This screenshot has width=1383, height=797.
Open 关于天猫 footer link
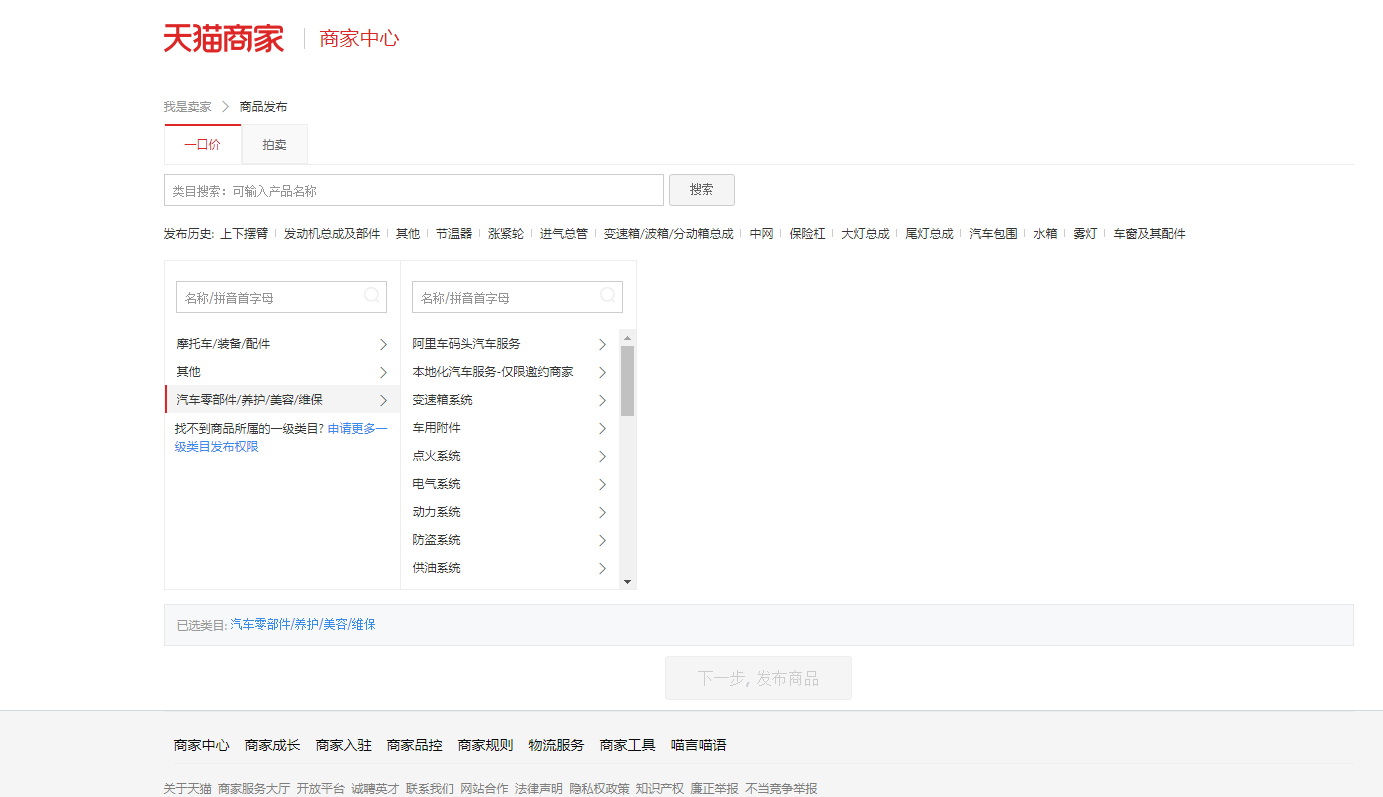188,789
